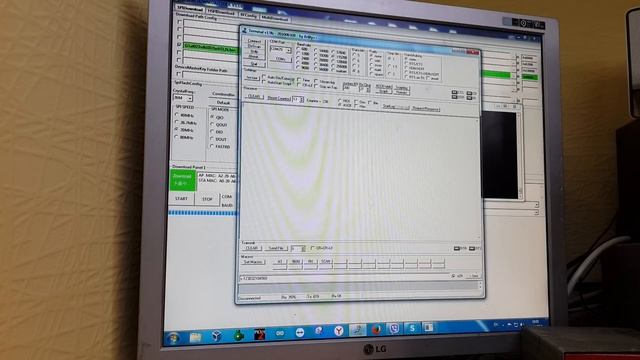Image resolution: width=640 pixels, height=360 pixels.
Task: Click COMs button under COM Port
Action: (x=280, y=59)
